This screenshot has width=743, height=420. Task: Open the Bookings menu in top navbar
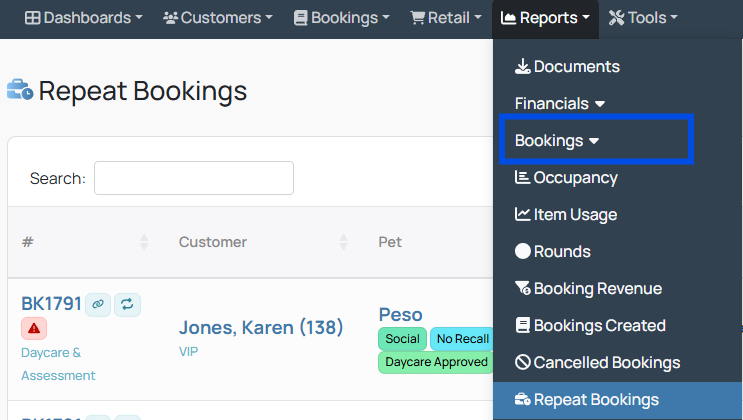pyautogui.click(x=342, y=18)
